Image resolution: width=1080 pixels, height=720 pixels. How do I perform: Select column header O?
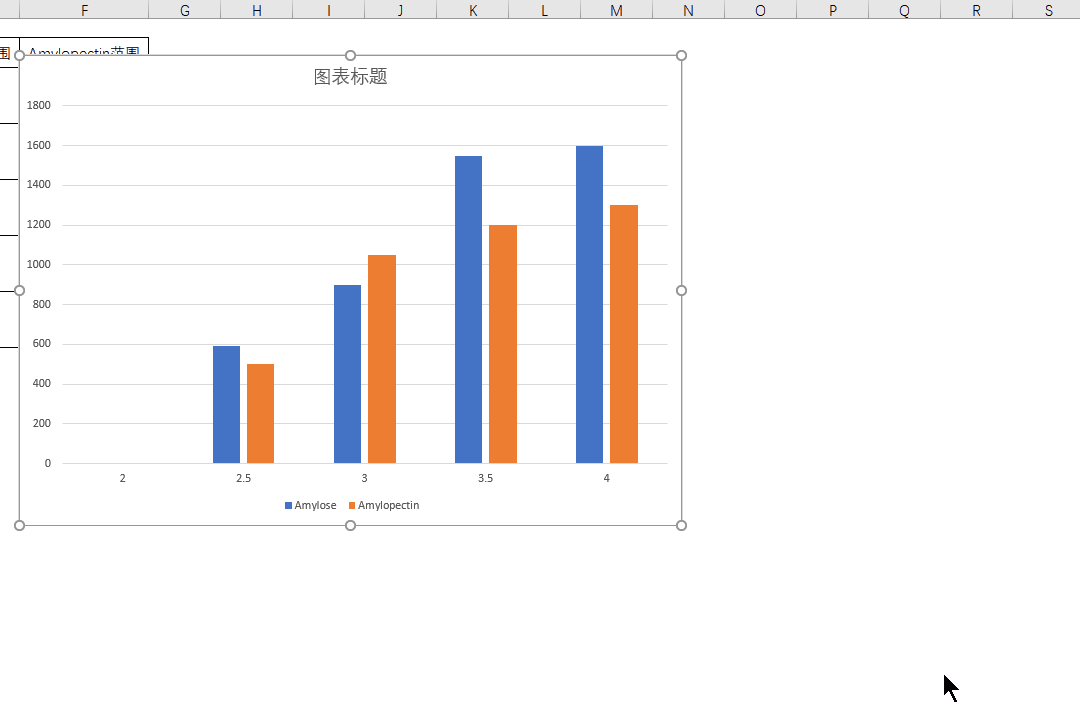click(x=760, y=10)
